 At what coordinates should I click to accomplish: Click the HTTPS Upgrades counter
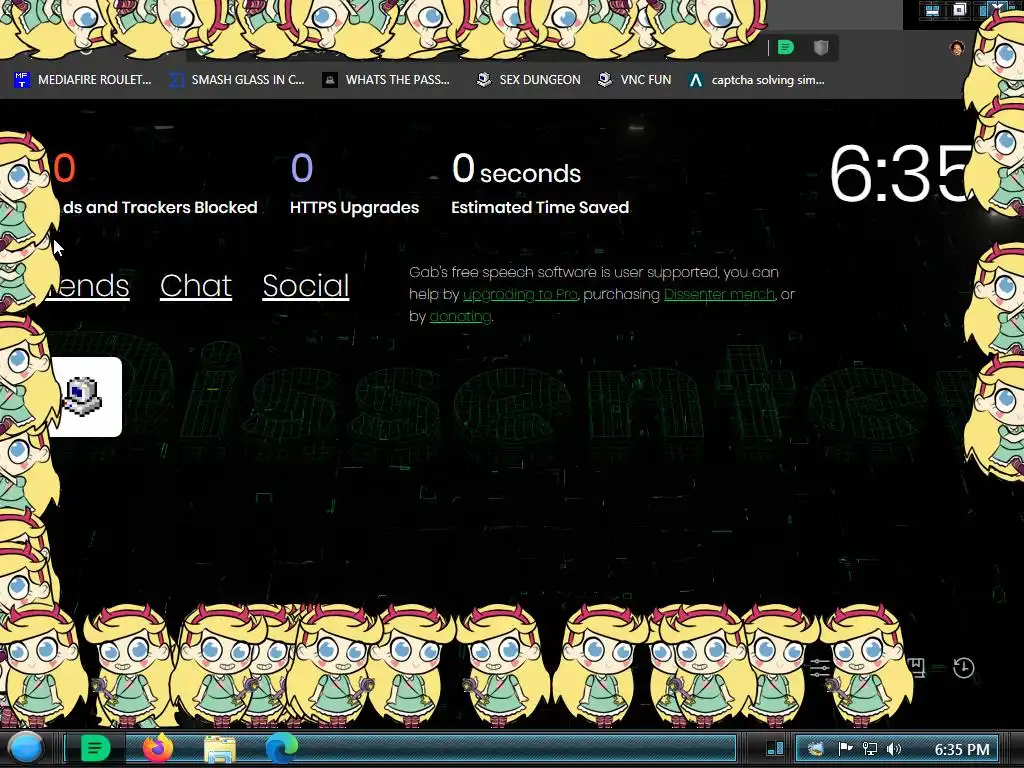[x=354, y=184]
